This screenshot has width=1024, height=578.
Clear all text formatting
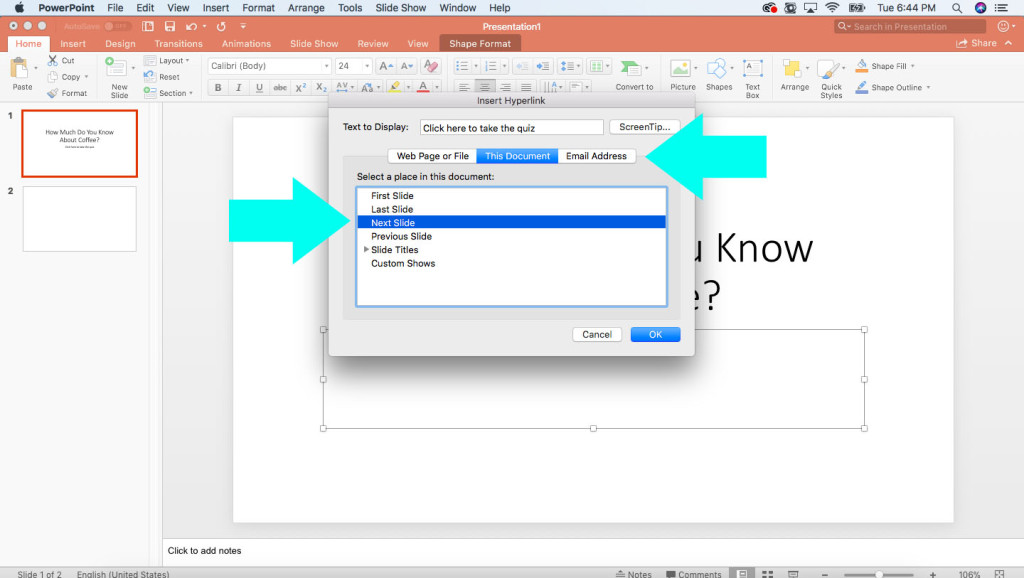(430, 66)
